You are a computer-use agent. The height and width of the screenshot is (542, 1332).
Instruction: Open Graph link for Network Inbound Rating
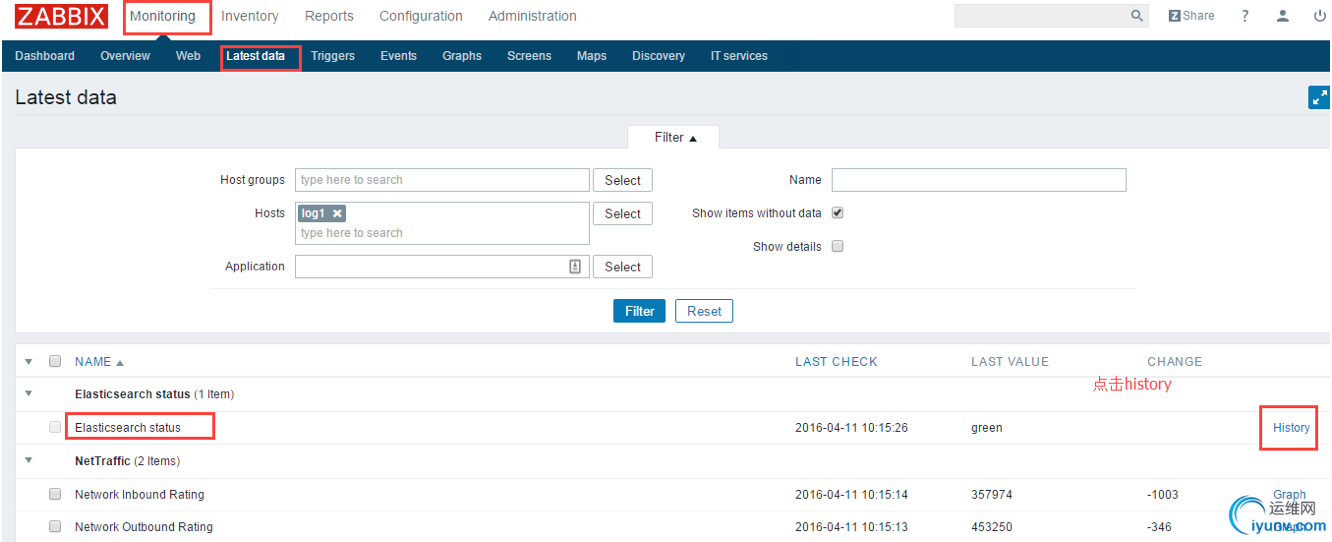click(x=1289, y=494)
